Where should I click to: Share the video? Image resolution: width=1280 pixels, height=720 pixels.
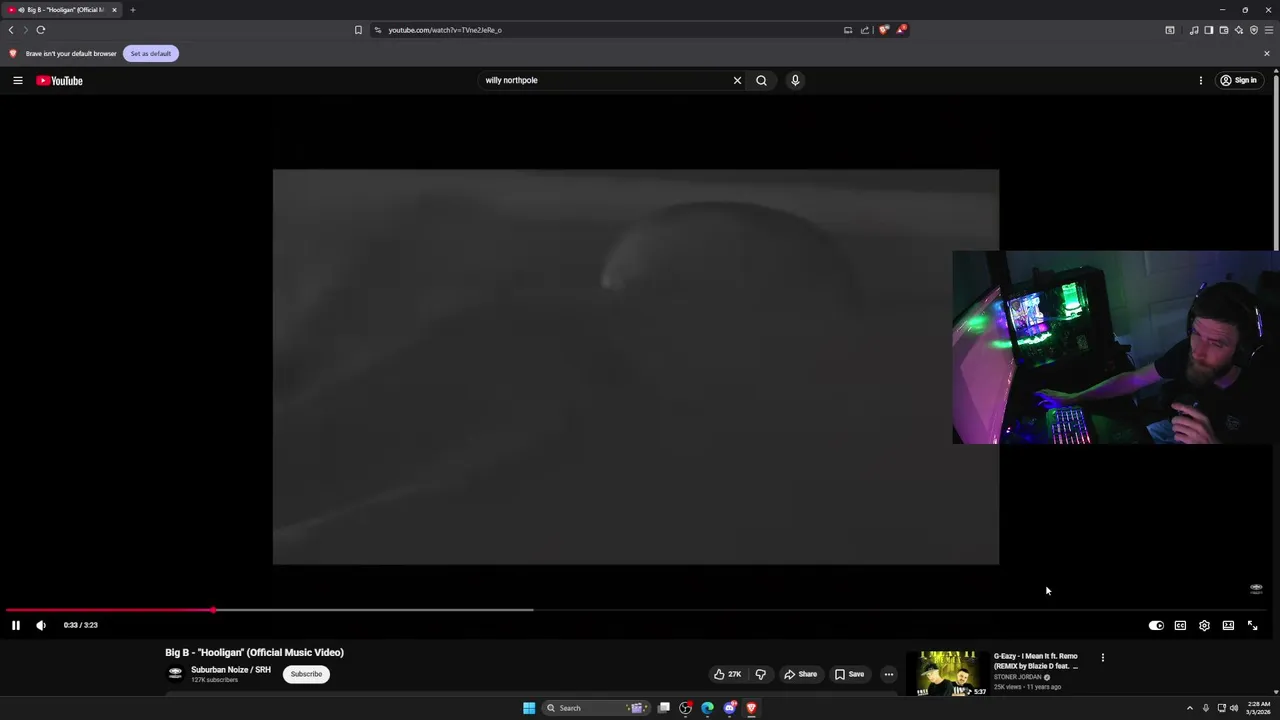800,674
